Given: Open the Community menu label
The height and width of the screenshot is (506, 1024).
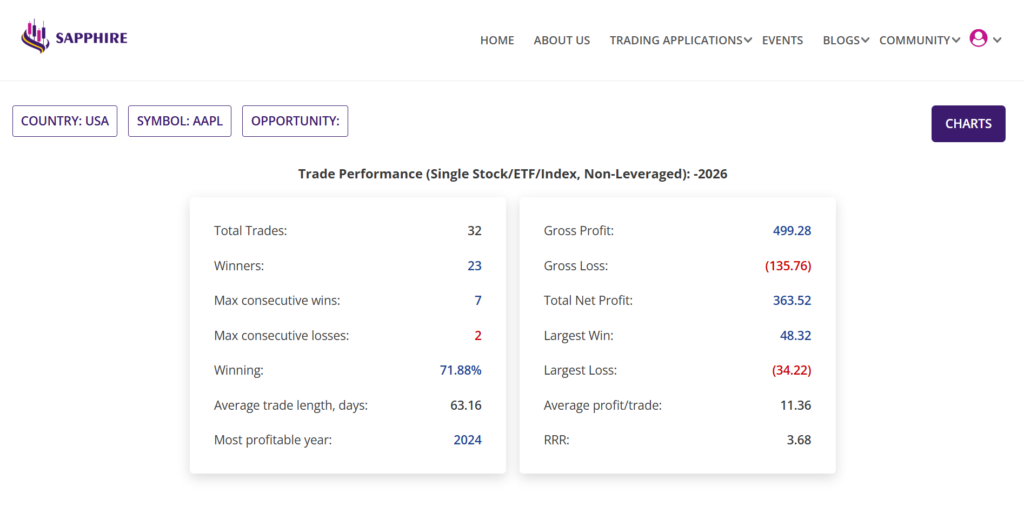Looking at the screenshot, I should tap(914, 40).
